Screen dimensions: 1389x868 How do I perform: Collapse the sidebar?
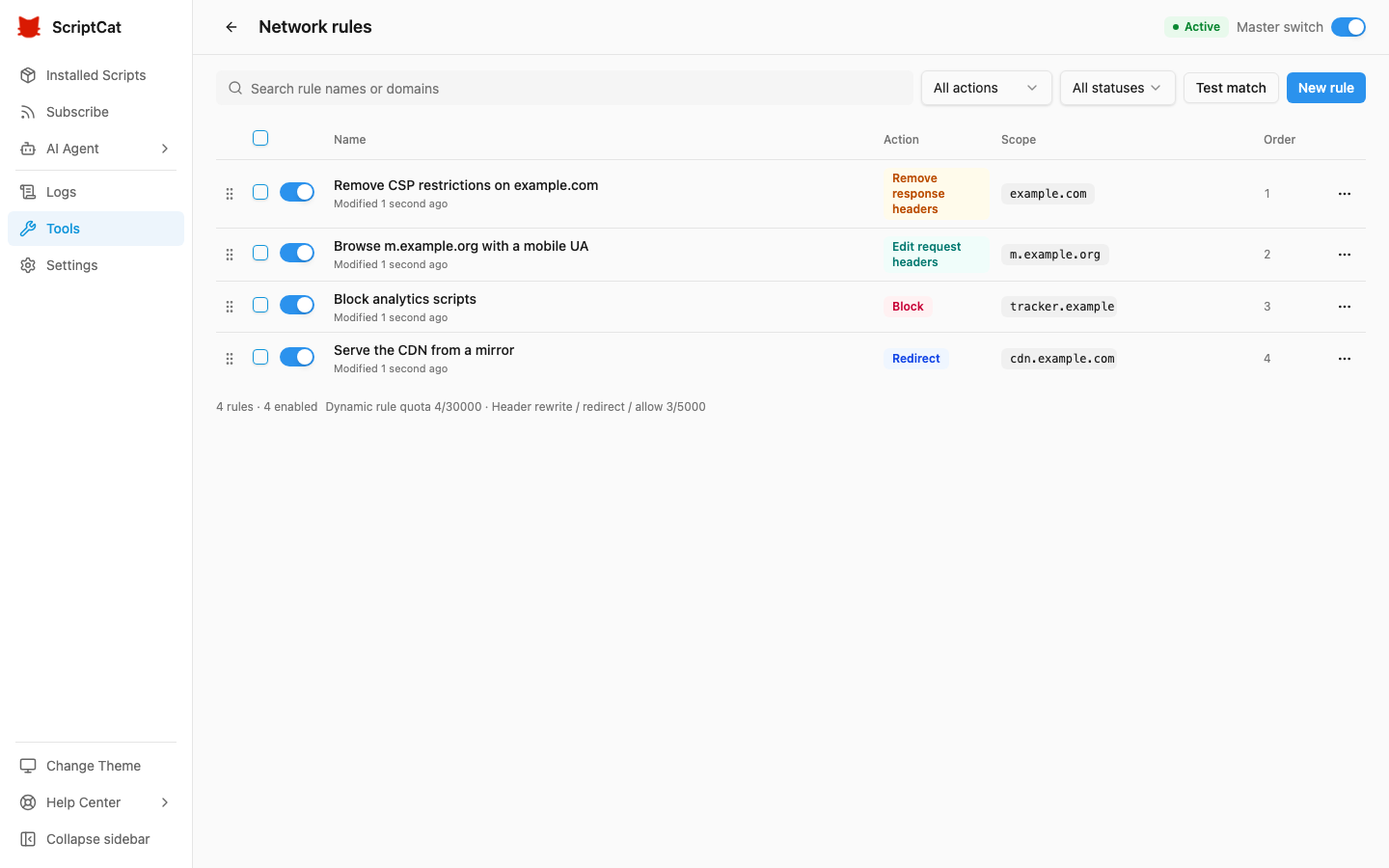(x=95, y=839)
